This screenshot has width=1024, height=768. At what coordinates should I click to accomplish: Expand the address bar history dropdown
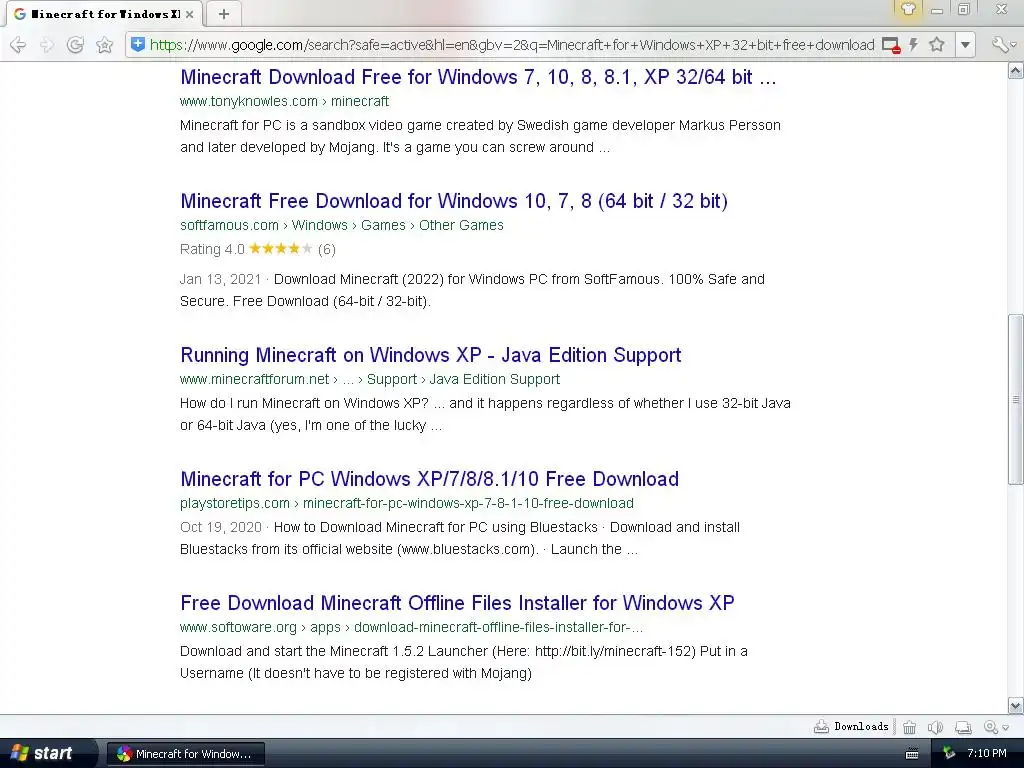pos(965,45)
